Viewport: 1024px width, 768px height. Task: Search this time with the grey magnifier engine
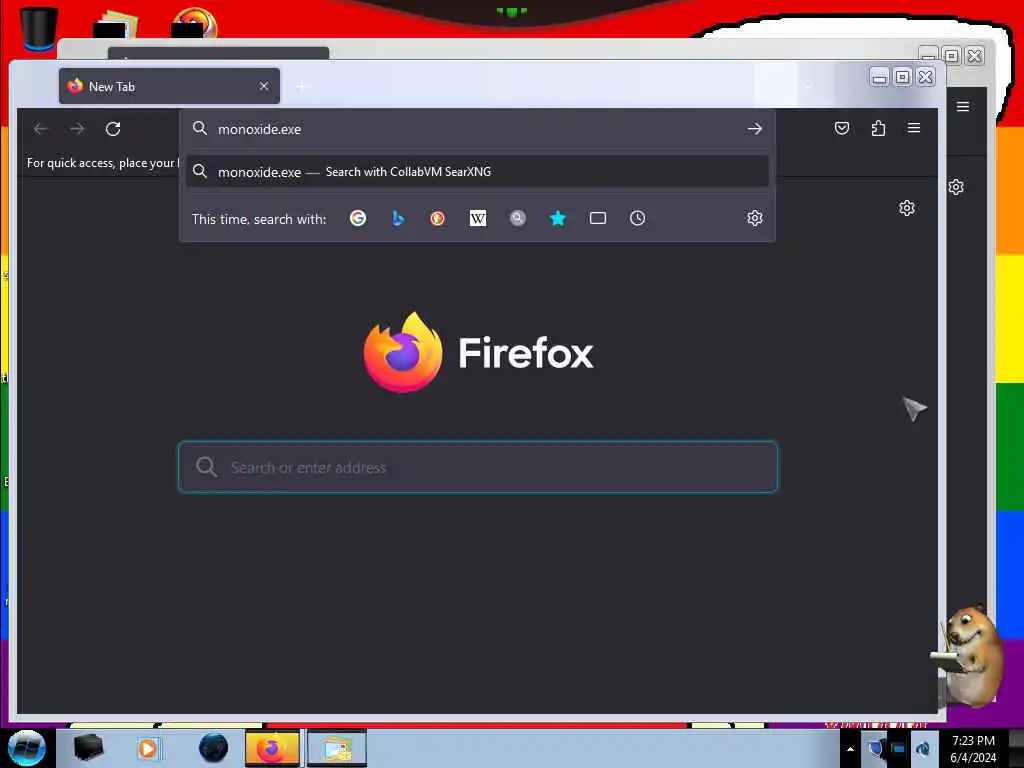(x=518, y=218)
